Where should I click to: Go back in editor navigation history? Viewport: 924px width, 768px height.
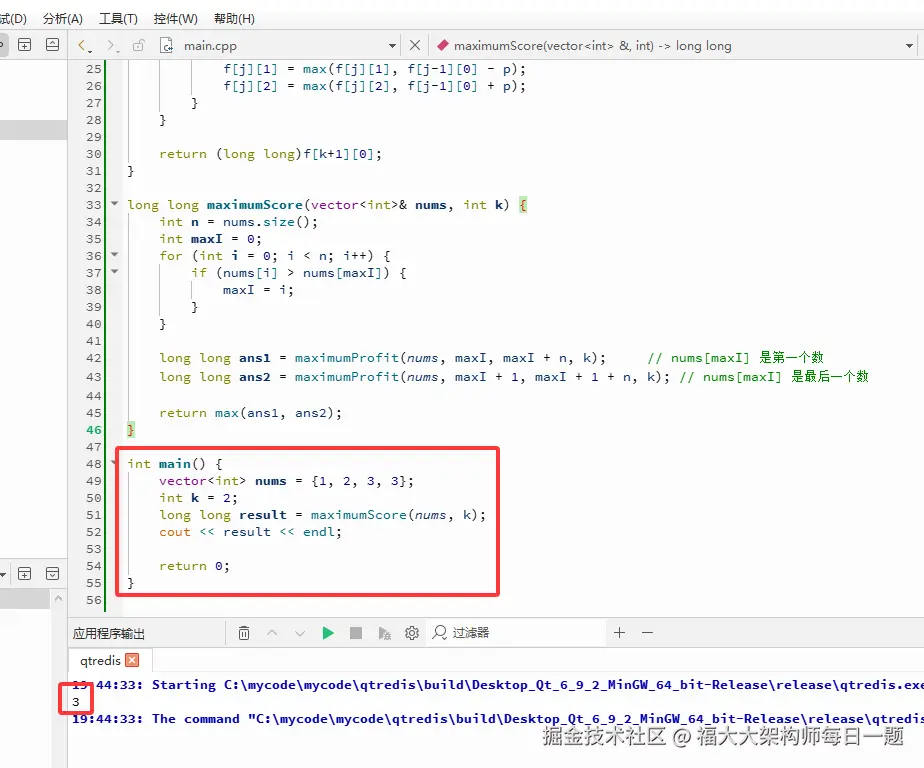[83, 45]
